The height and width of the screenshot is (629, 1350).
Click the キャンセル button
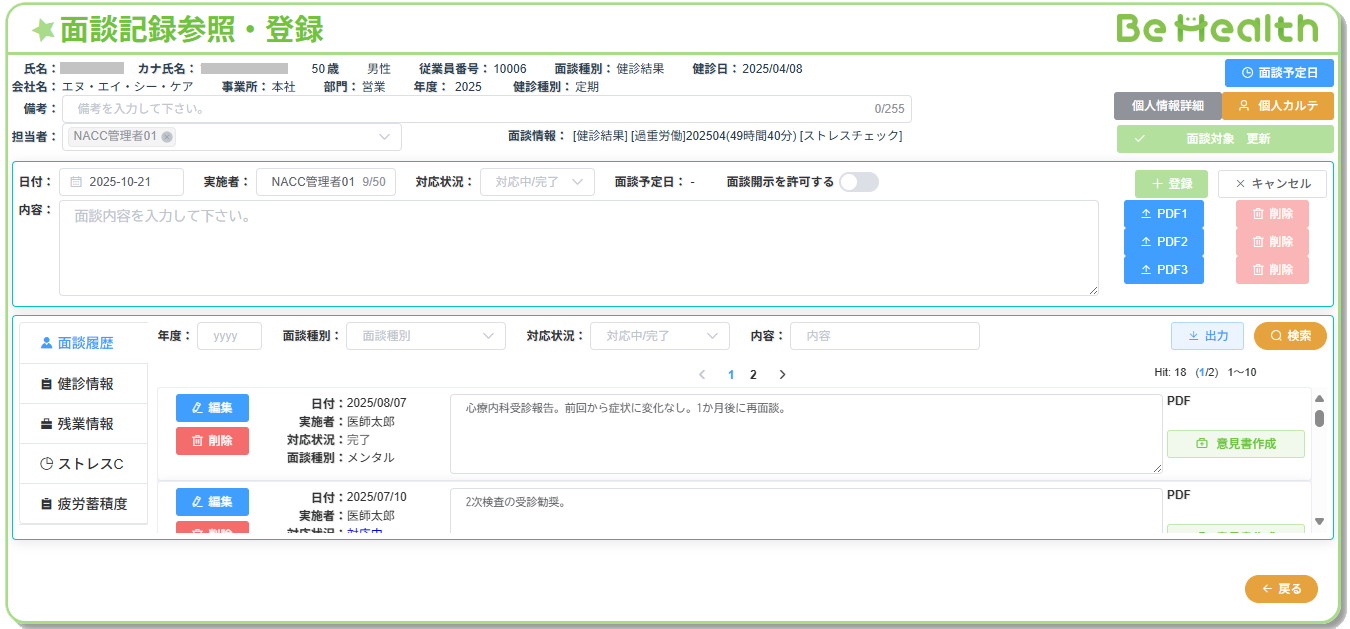tap(1271, 184)
